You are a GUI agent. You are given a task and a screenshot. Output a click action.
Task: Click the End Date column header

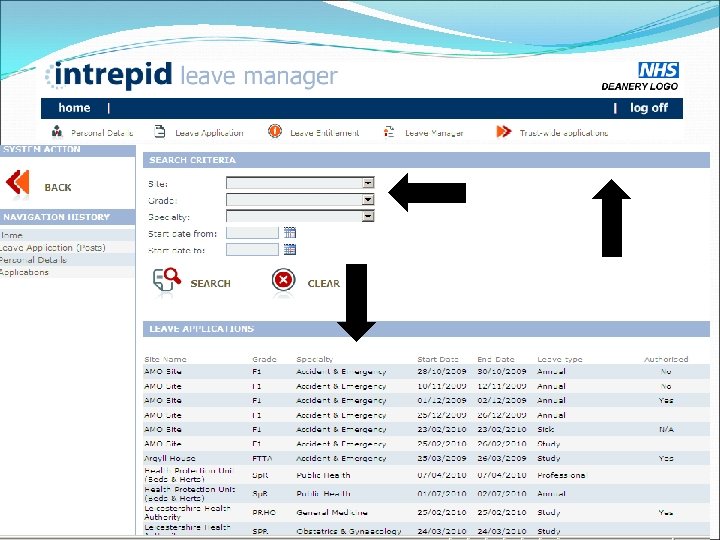(496, 359)
